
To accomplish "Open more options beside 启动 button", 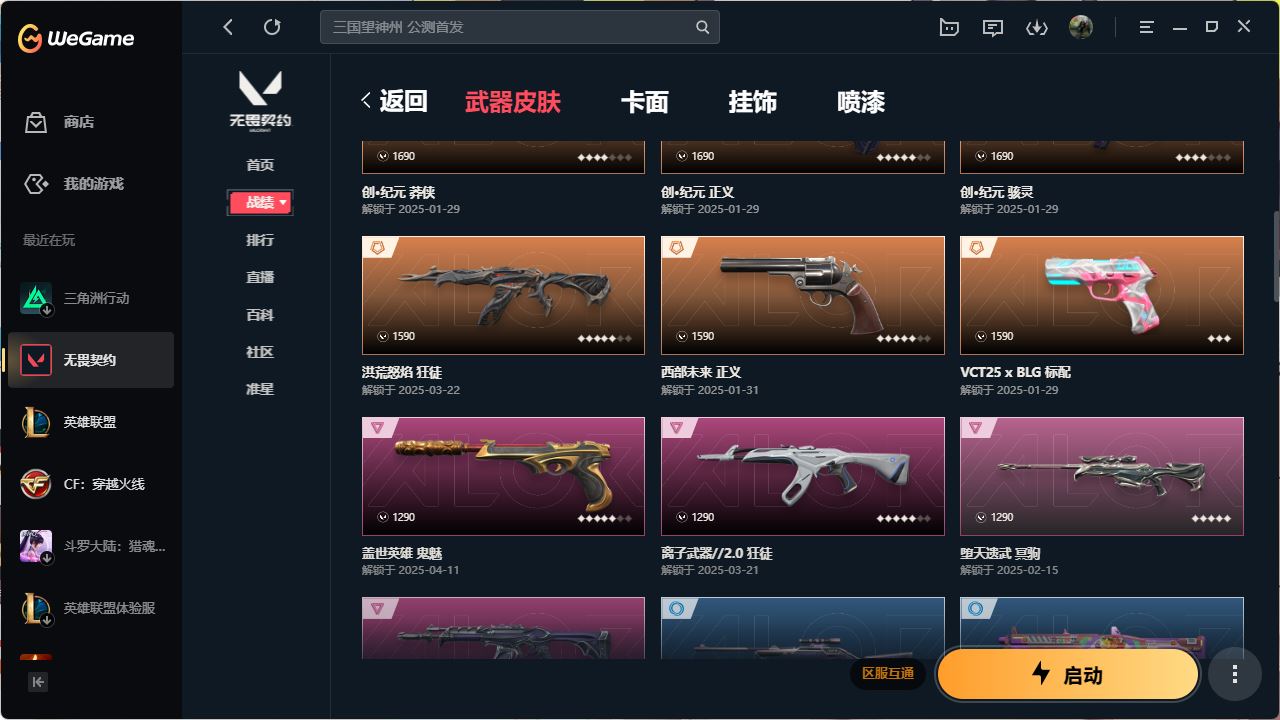I will (1235, 675).
